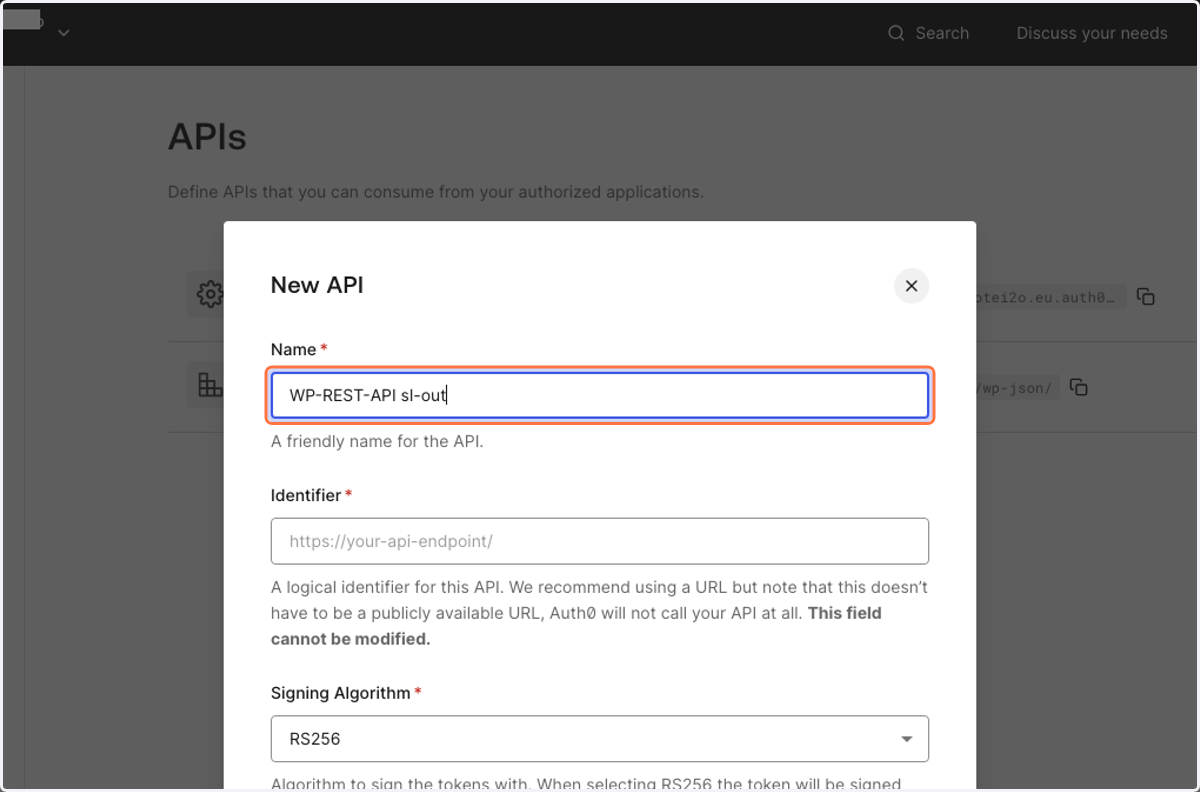Click the gear icon of first API row
The width and height of the screenshot is (1200, 792).
pos(209,294)
